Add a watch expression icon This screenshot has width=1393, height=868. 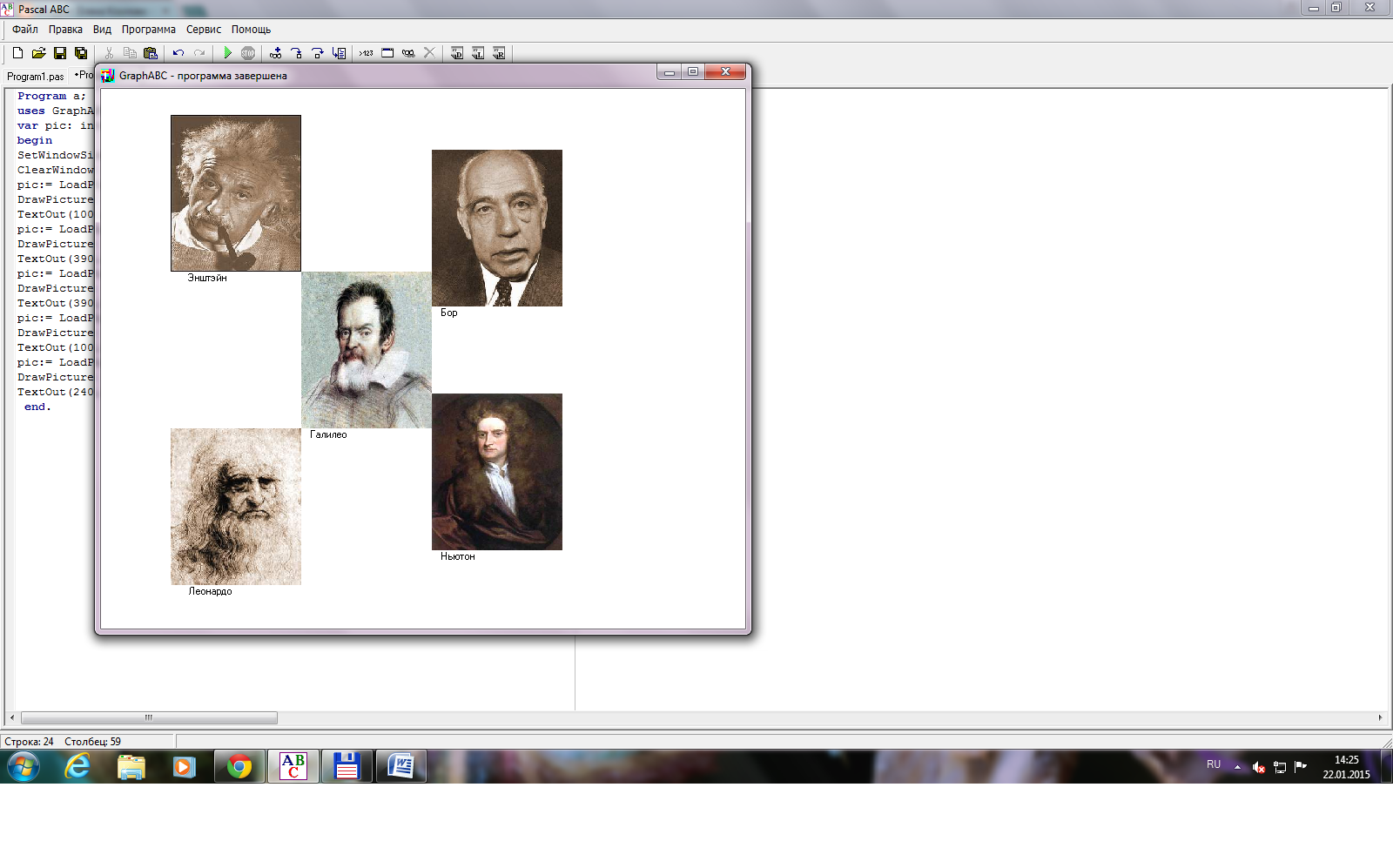click(x=276, y=53)
